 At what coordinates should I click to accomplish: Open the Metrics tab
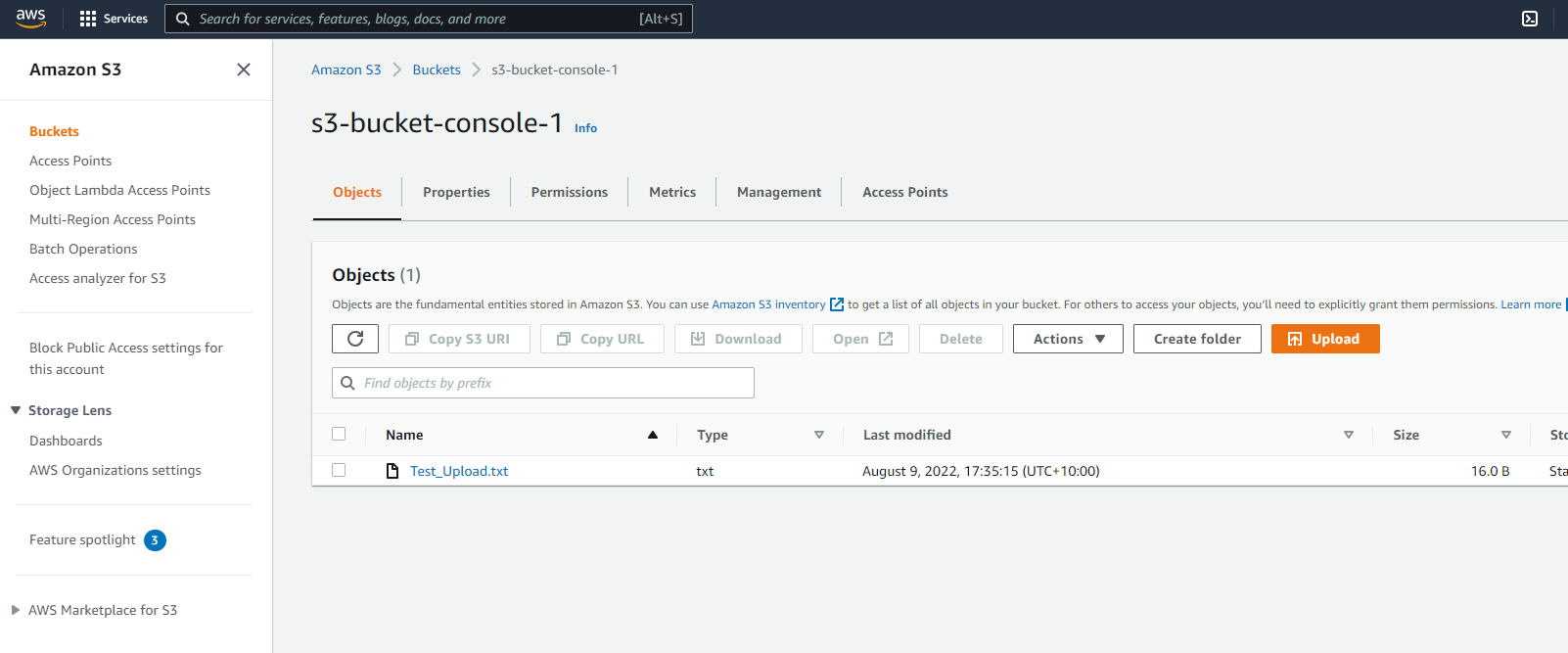point(672,192)
